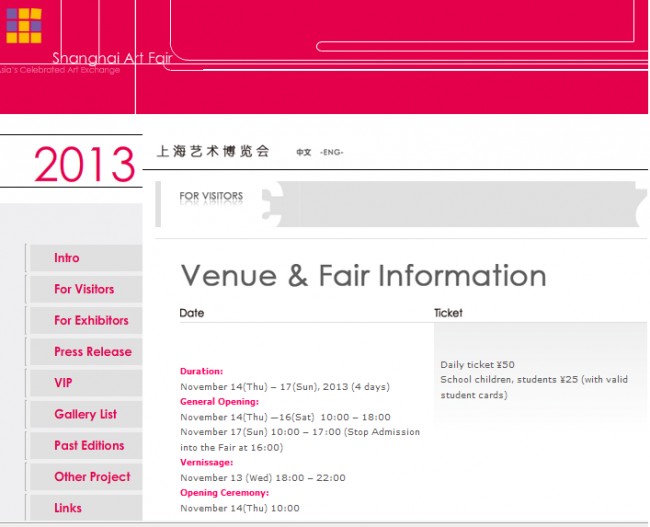
Task: Click the 'School children, students ¥25' text
Action: pos(509,380)
